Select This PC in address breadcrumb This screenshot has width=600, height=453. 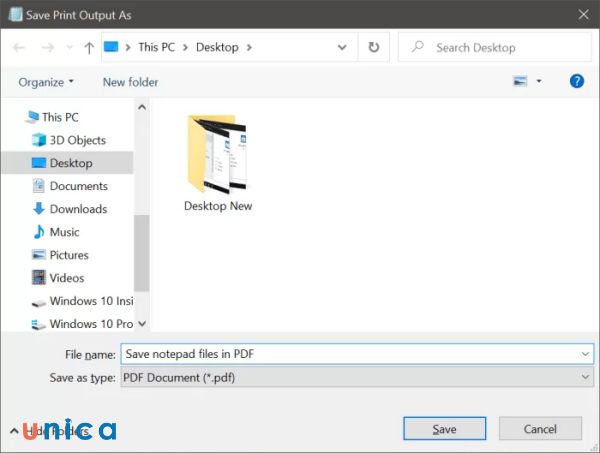(157, 47)
